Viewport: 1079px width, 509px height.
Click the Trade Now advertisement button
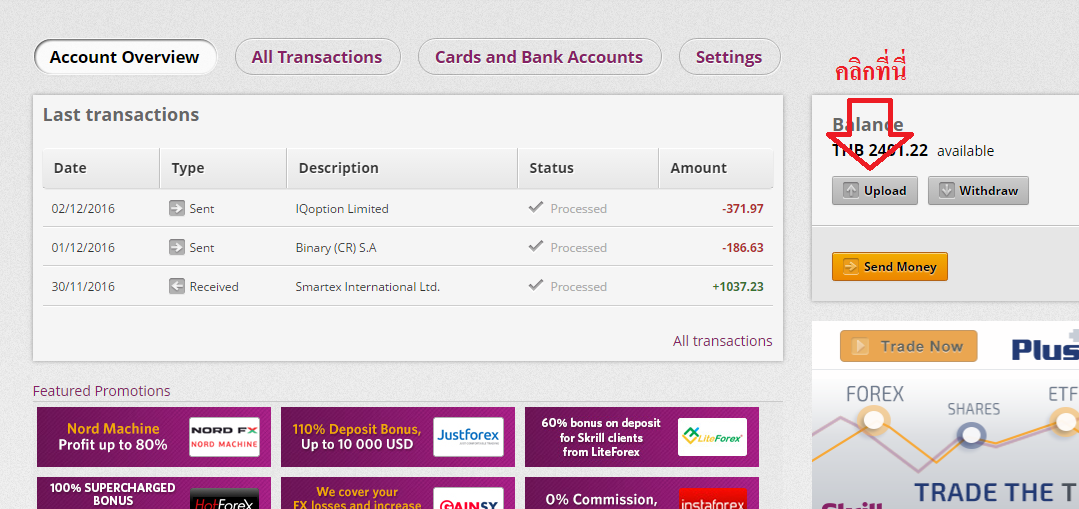pos(908,346)
